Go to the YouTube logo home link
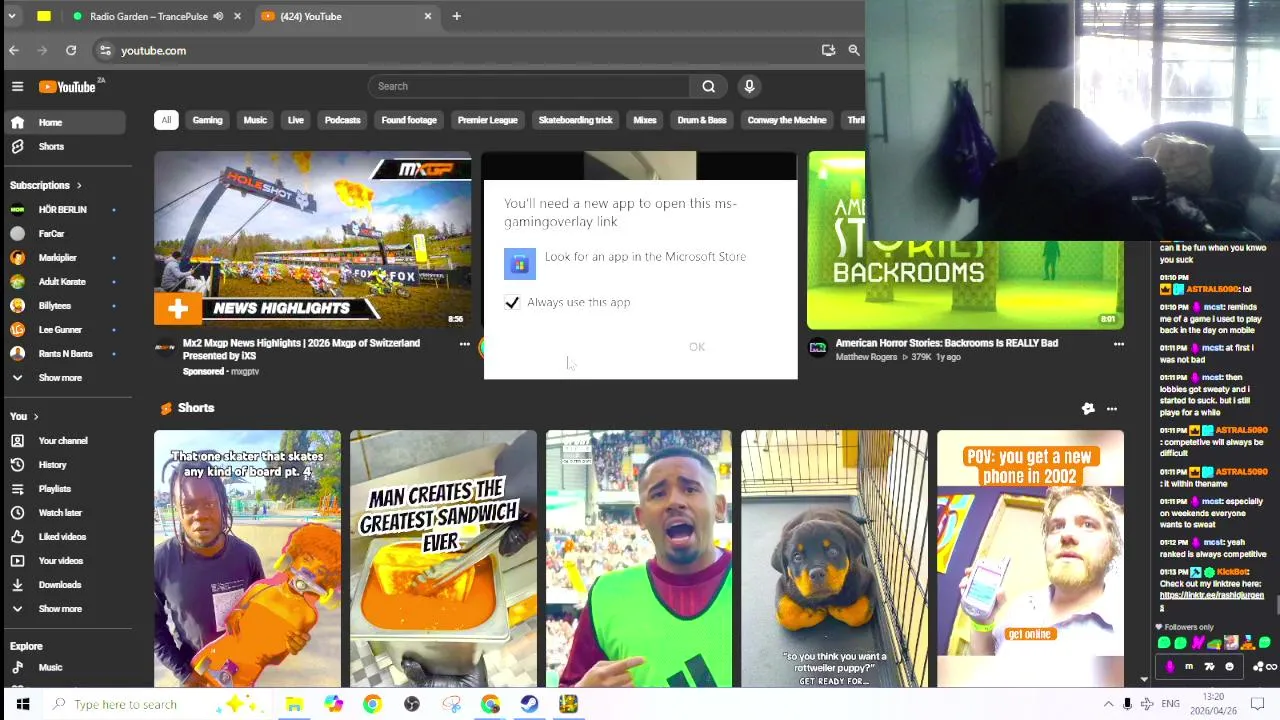1280x720 pixels. pos(68,87)
